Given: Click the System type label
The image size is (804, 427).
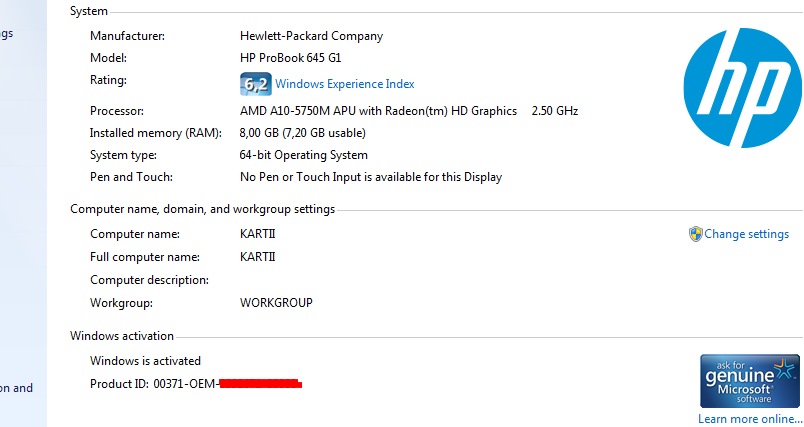Looking at the screenshot, I should pyautogui.click(x=124, y=155).
